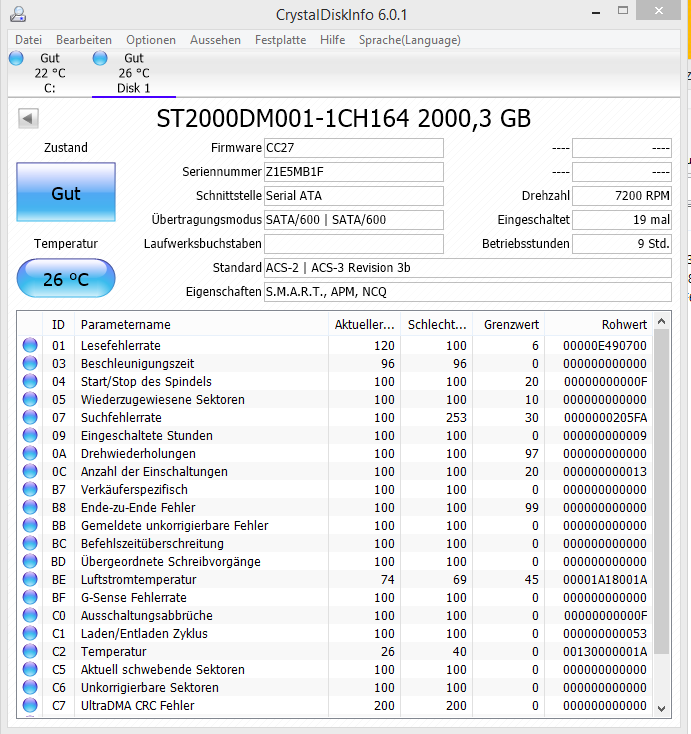Open the Bearbeiten menu
The width and height of the screenshot is (691, 734).
click(x=84, y=40)
